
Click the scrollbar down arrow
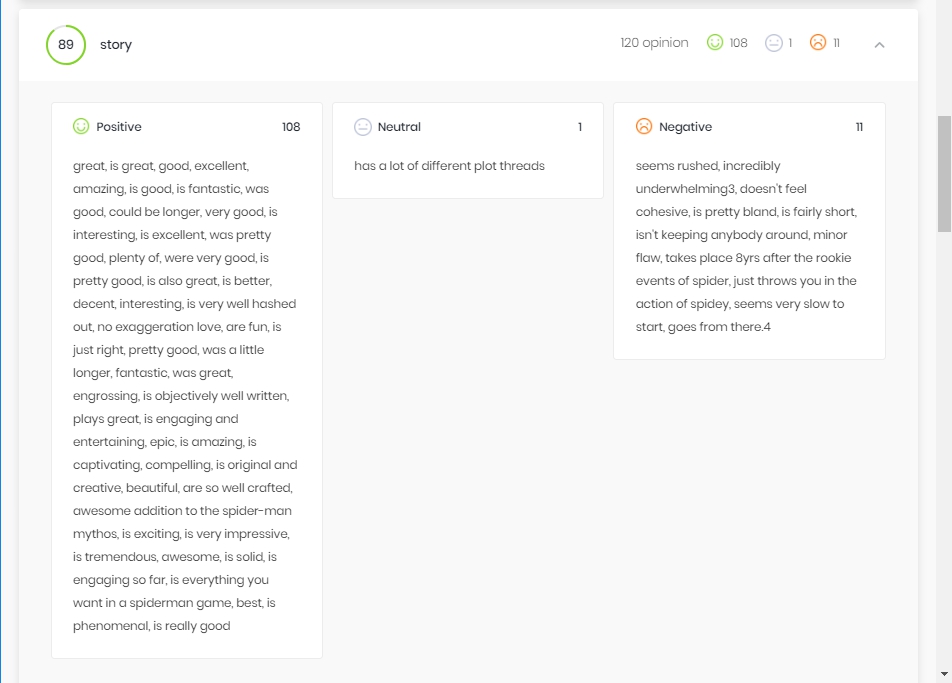pyautogui.click(x=944, y=674)
